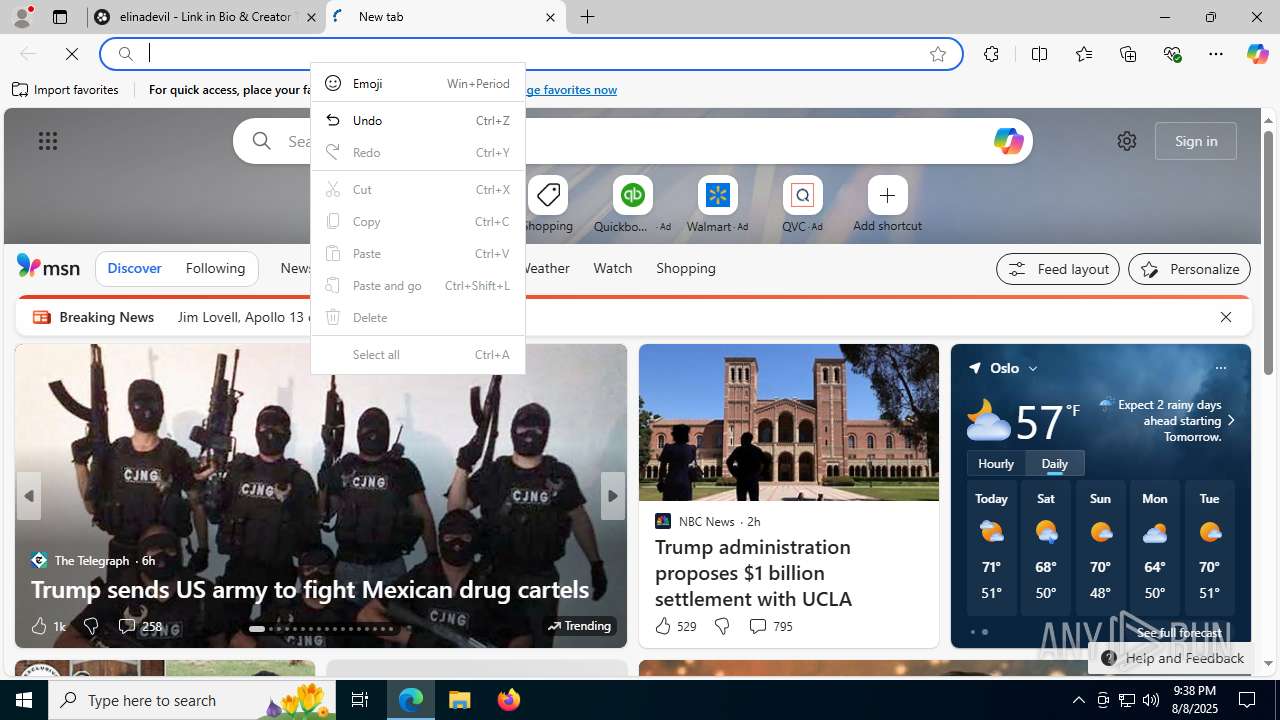This screenshot has height=720, width=1280.
Task: Open the Collections icon
Action: (1128, 54)
